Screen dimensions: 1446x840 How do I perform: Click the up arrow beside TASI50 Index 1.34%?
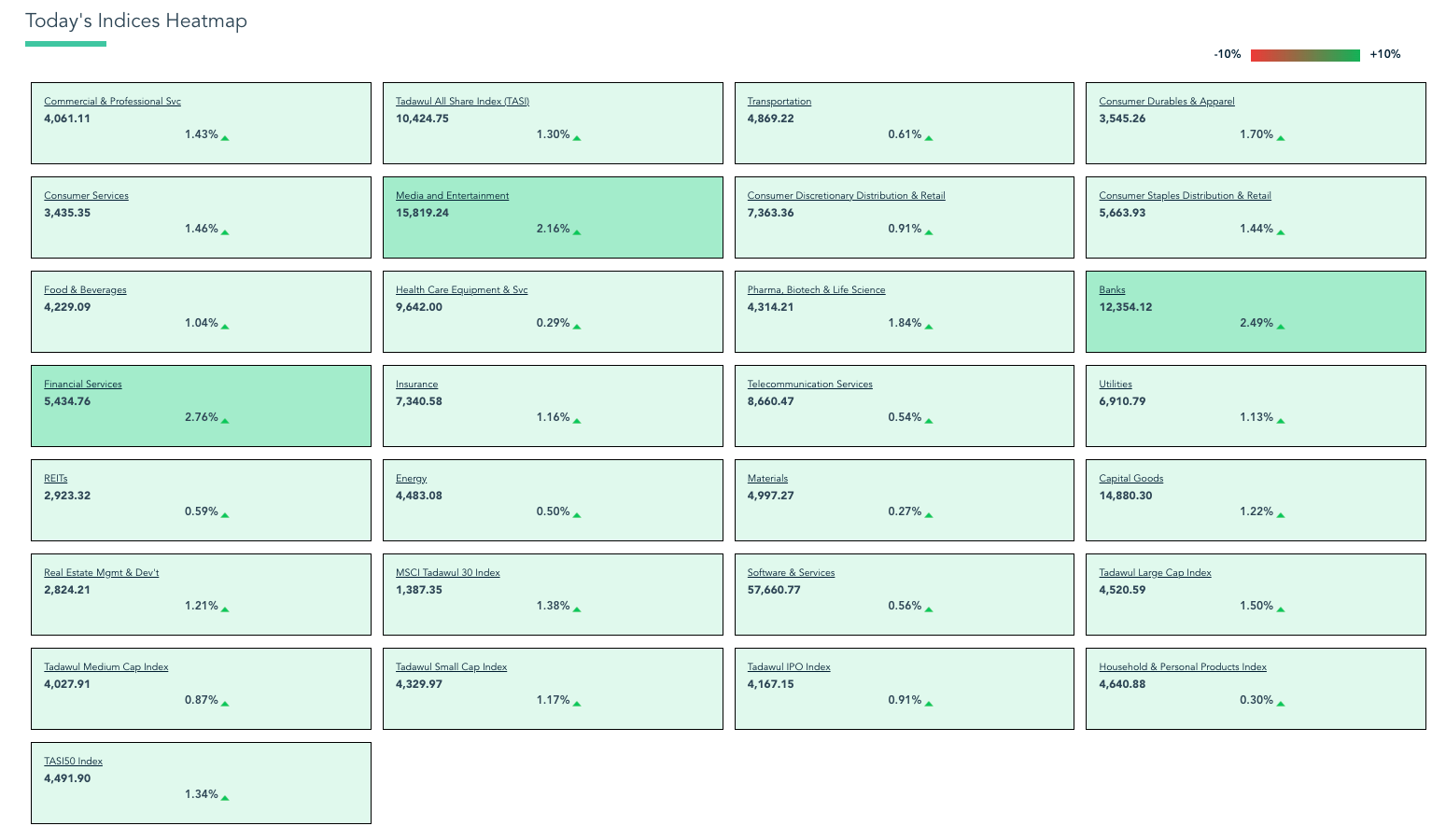point(225,798)
